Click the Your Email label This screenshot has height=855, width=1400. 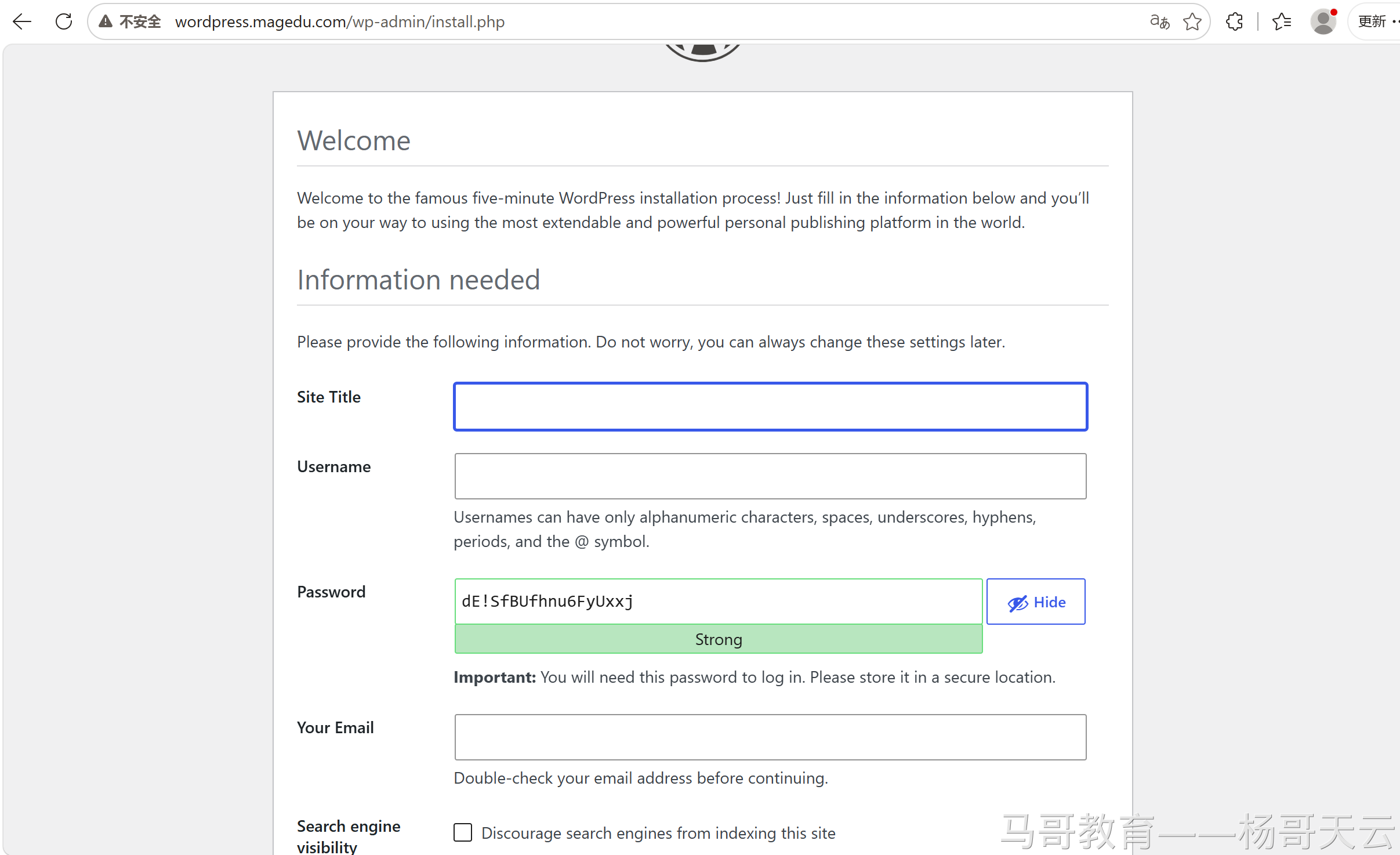coord(335,727)
